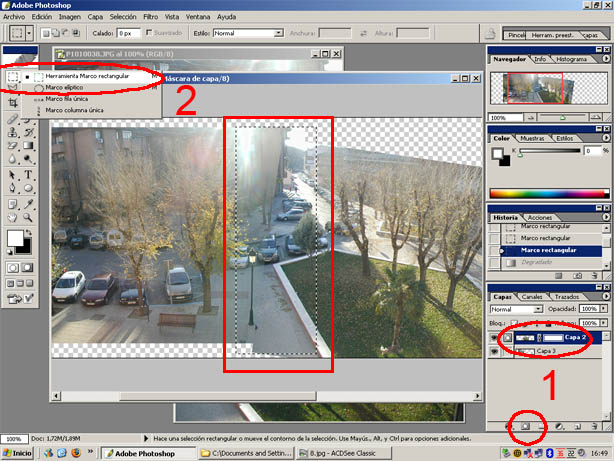This screenshot has height=461, width=614.
Task: Reset default foreground and background colors
Action: tap(9, 251)
